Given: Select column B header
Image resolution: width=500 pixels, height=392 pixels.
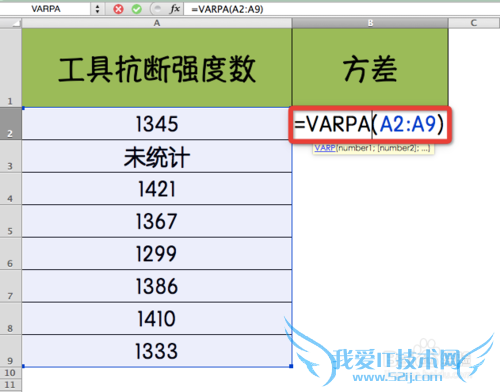Looking at the screenshot, I should point(370,23).
